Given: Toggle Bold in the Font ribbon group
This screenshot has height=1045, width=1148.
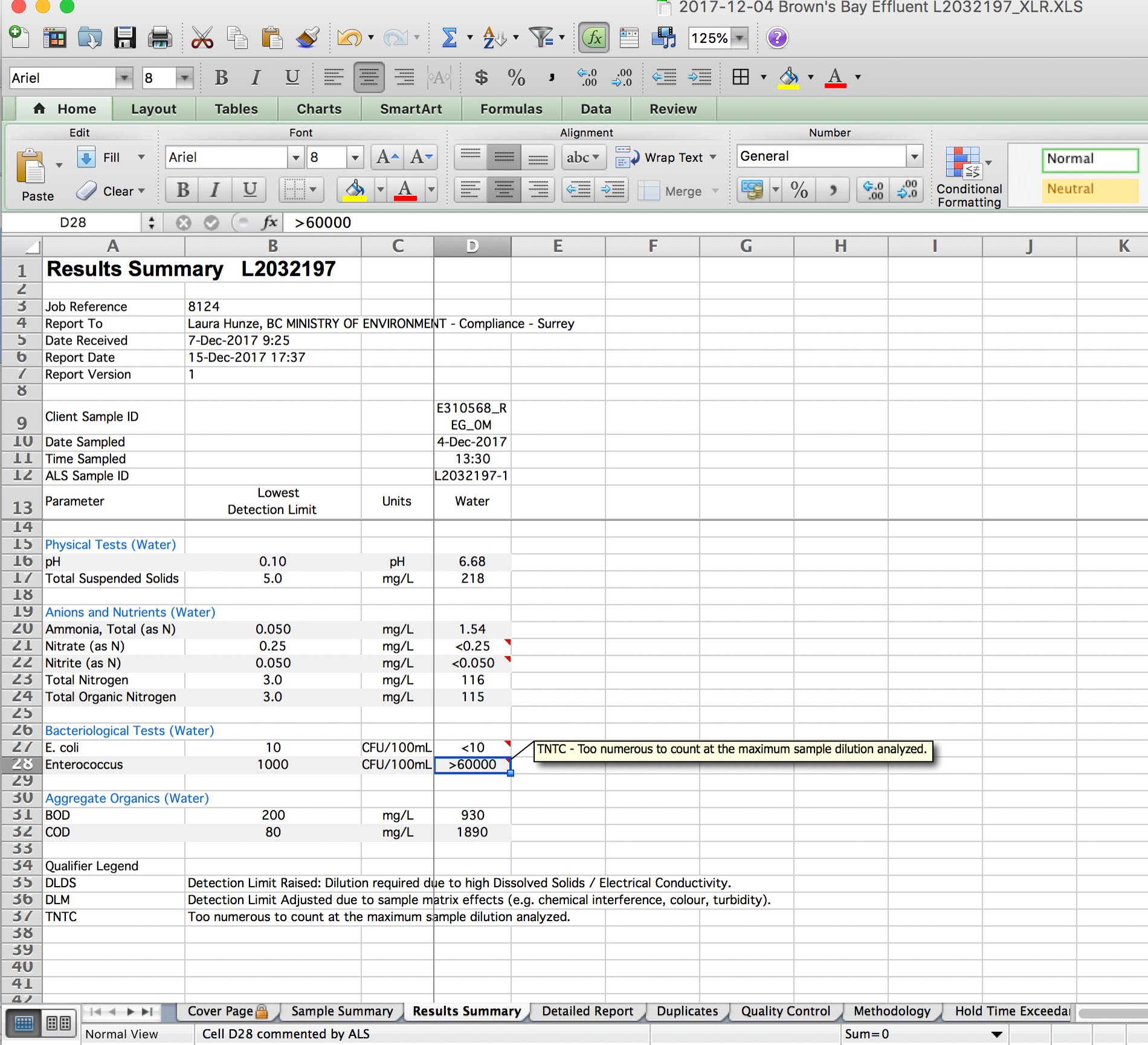Looking at the screenshot, I should coord(182,190).
